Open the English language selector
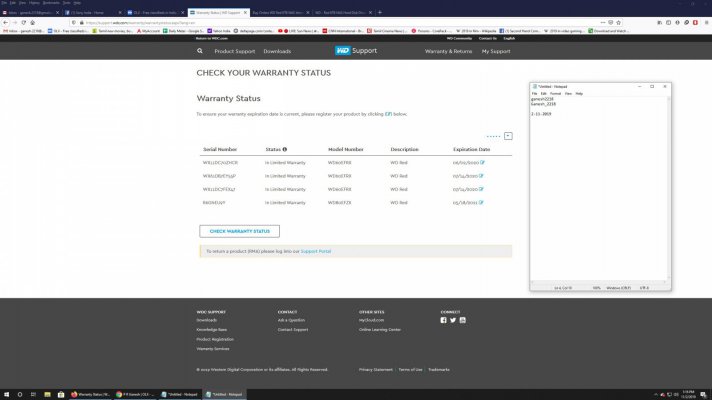712x400 pixels. pos(509,39)
